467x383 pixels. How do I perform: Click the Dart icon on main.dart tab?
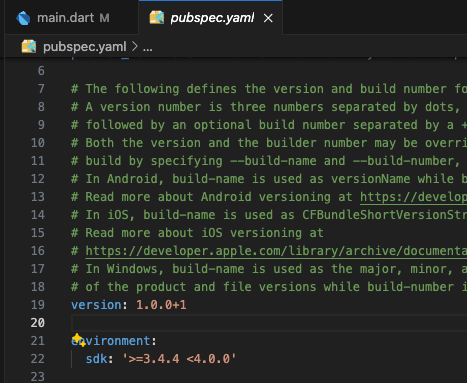[x=23, y=18]
